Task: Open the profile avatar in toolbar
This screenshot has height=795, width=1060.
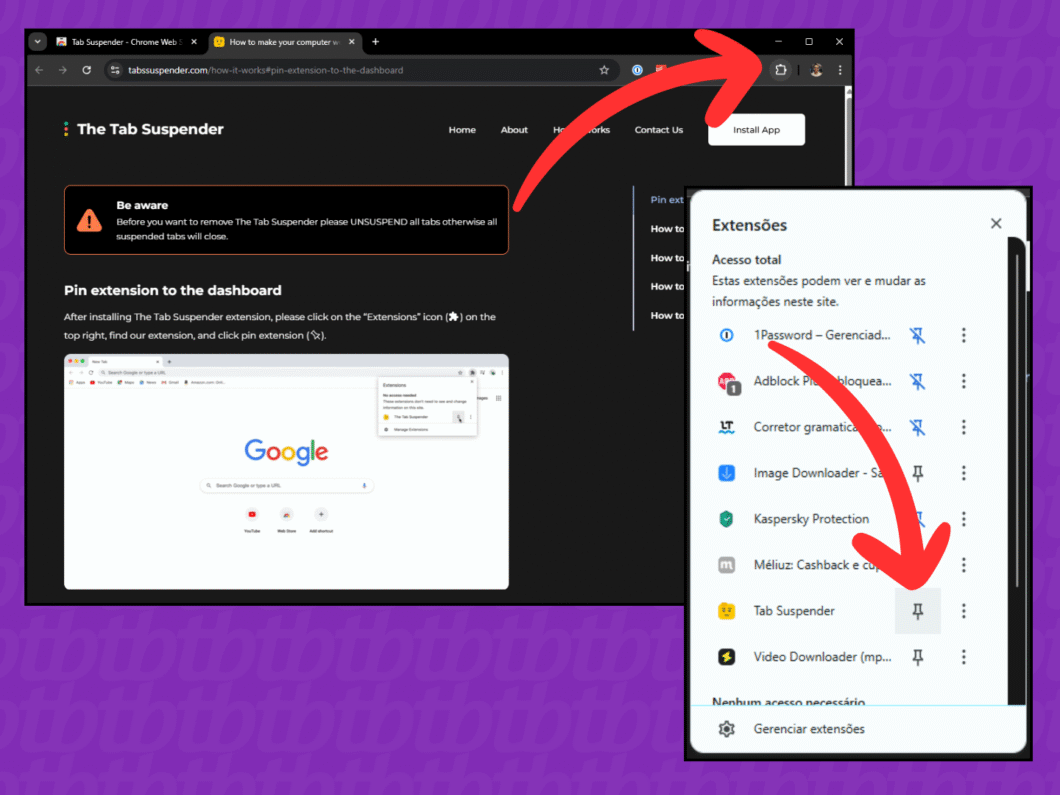Action: 817,70
